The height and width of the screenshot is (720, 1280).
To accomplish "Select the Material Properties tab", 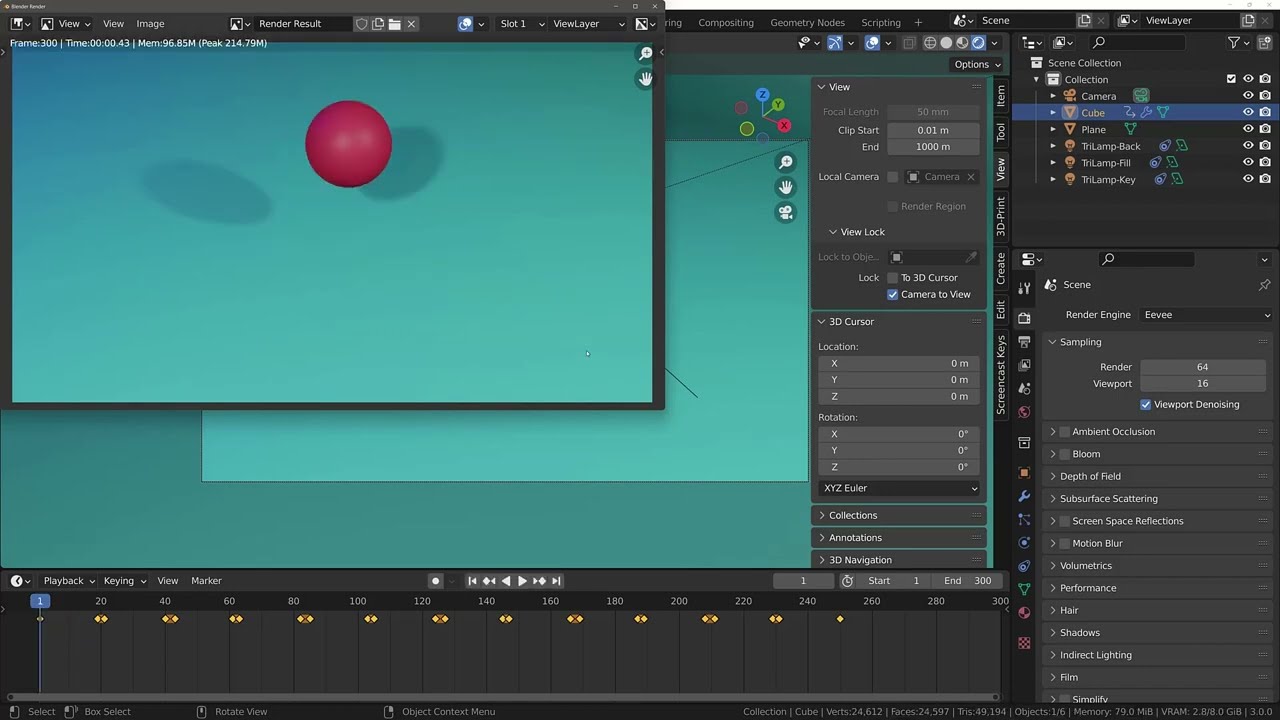I will 1025,611.
